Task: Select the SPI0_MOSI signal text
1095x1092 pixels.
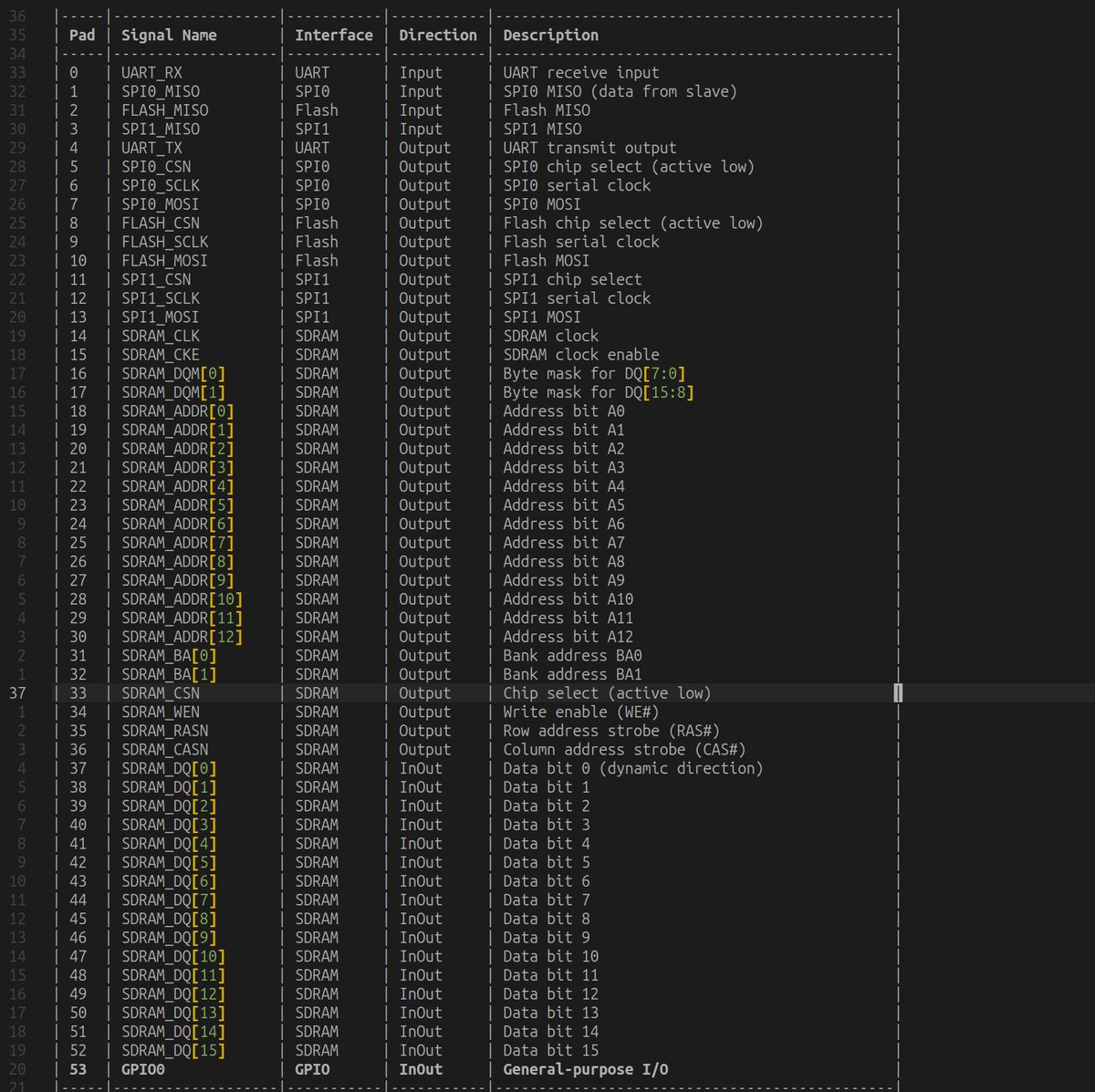Action: click(161, 204)
